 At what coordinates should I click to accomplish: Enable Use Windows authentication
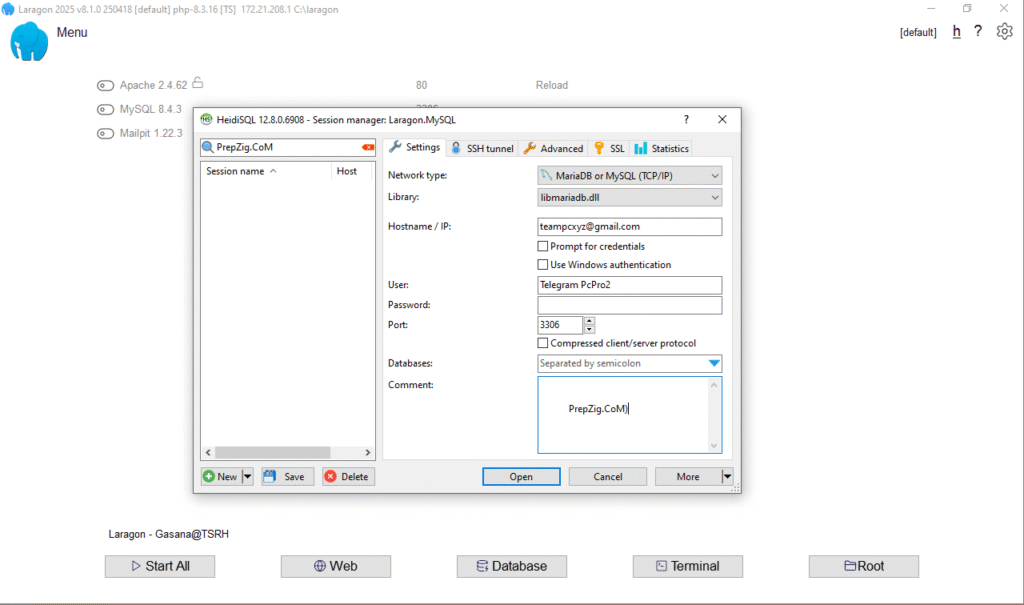tap(542, 264)
